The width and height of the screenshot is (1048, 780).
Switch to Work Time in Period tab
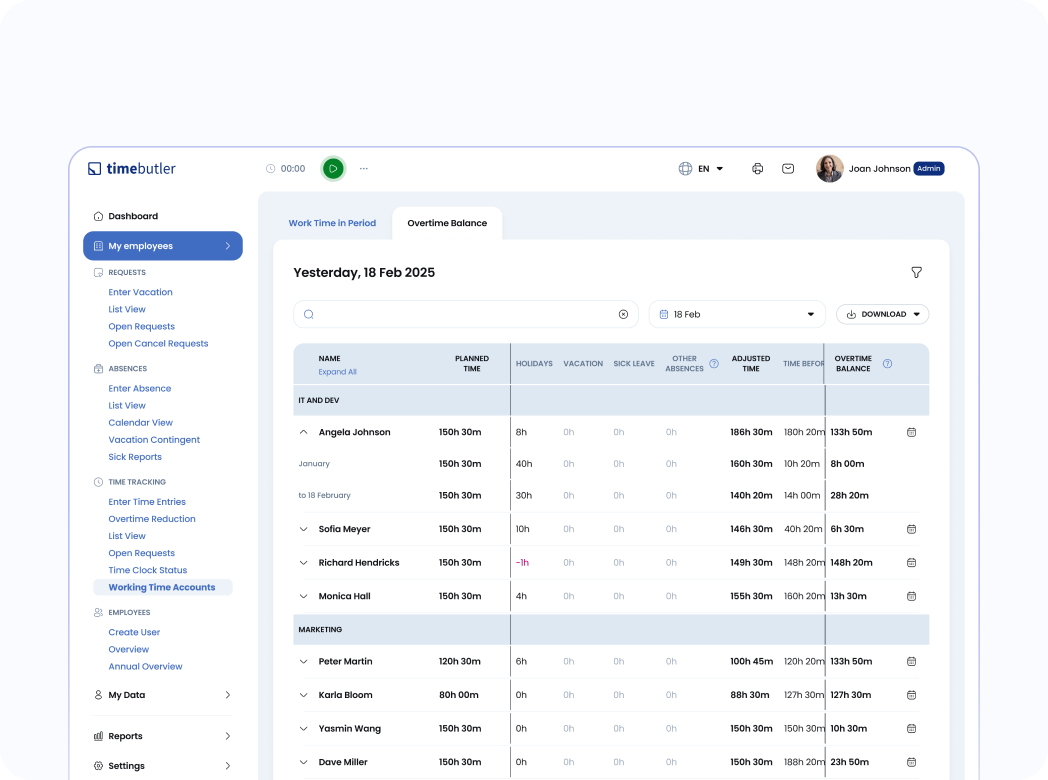(332, 223)
